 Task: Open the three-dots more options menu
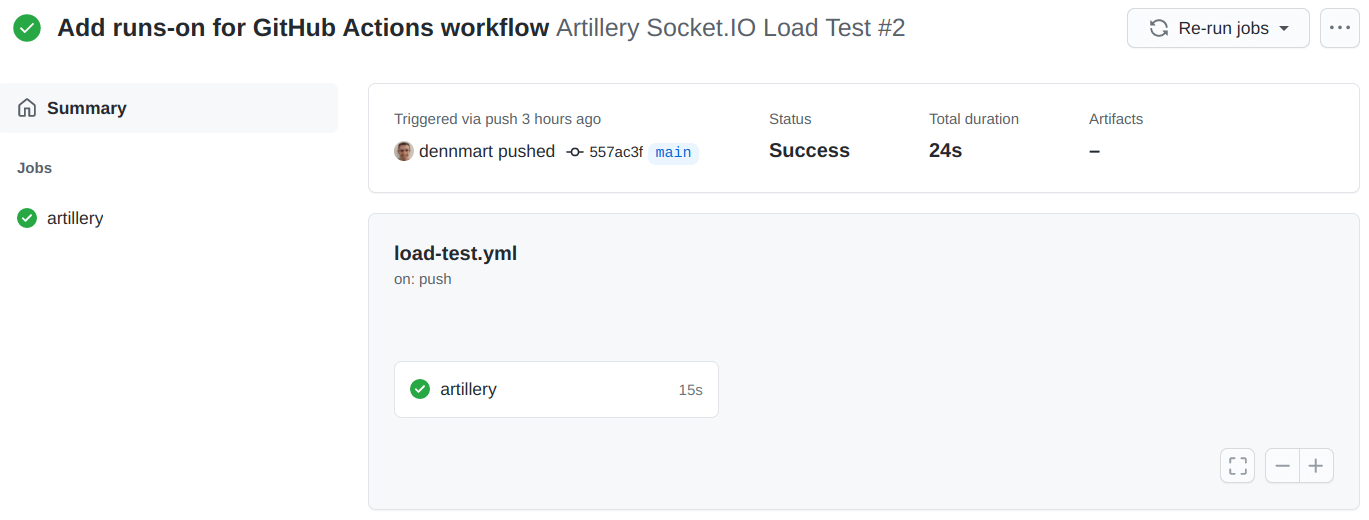coord(1340,28)
